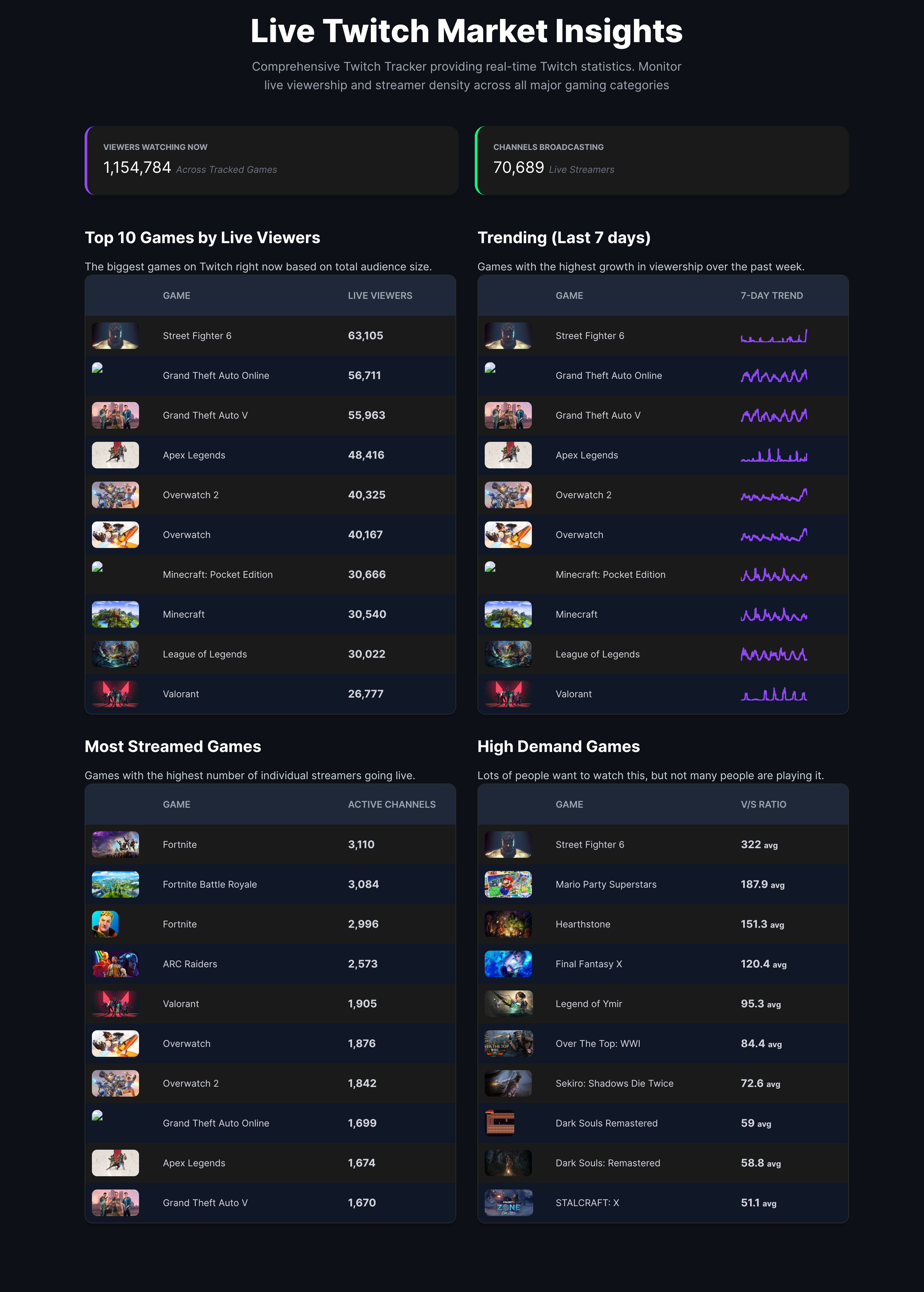Click the Hearthstone game thumbnail

click(x=508, y=924)
